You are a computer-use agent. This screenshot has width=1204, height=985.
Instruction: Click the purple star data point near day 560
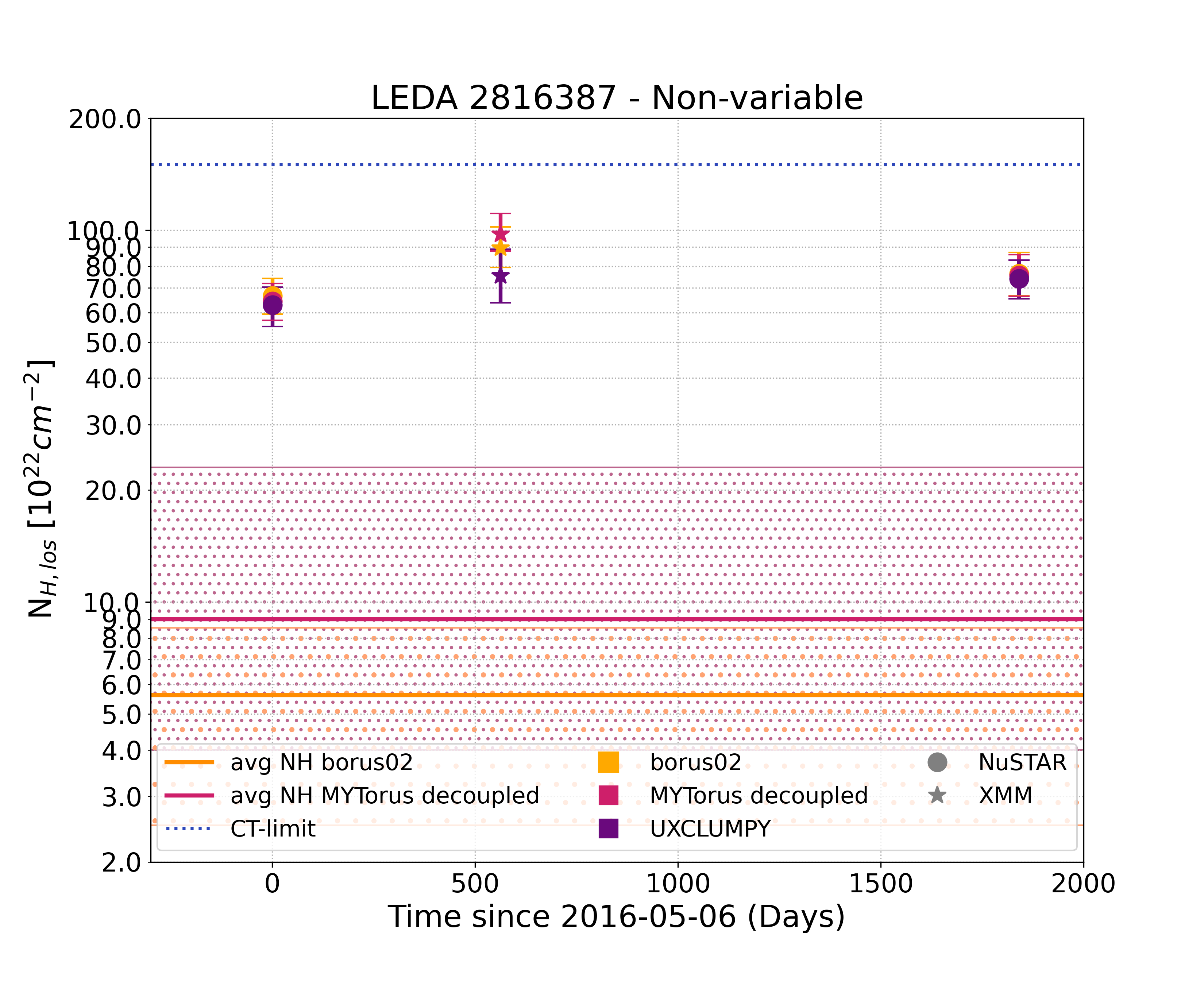click(501, 276)
